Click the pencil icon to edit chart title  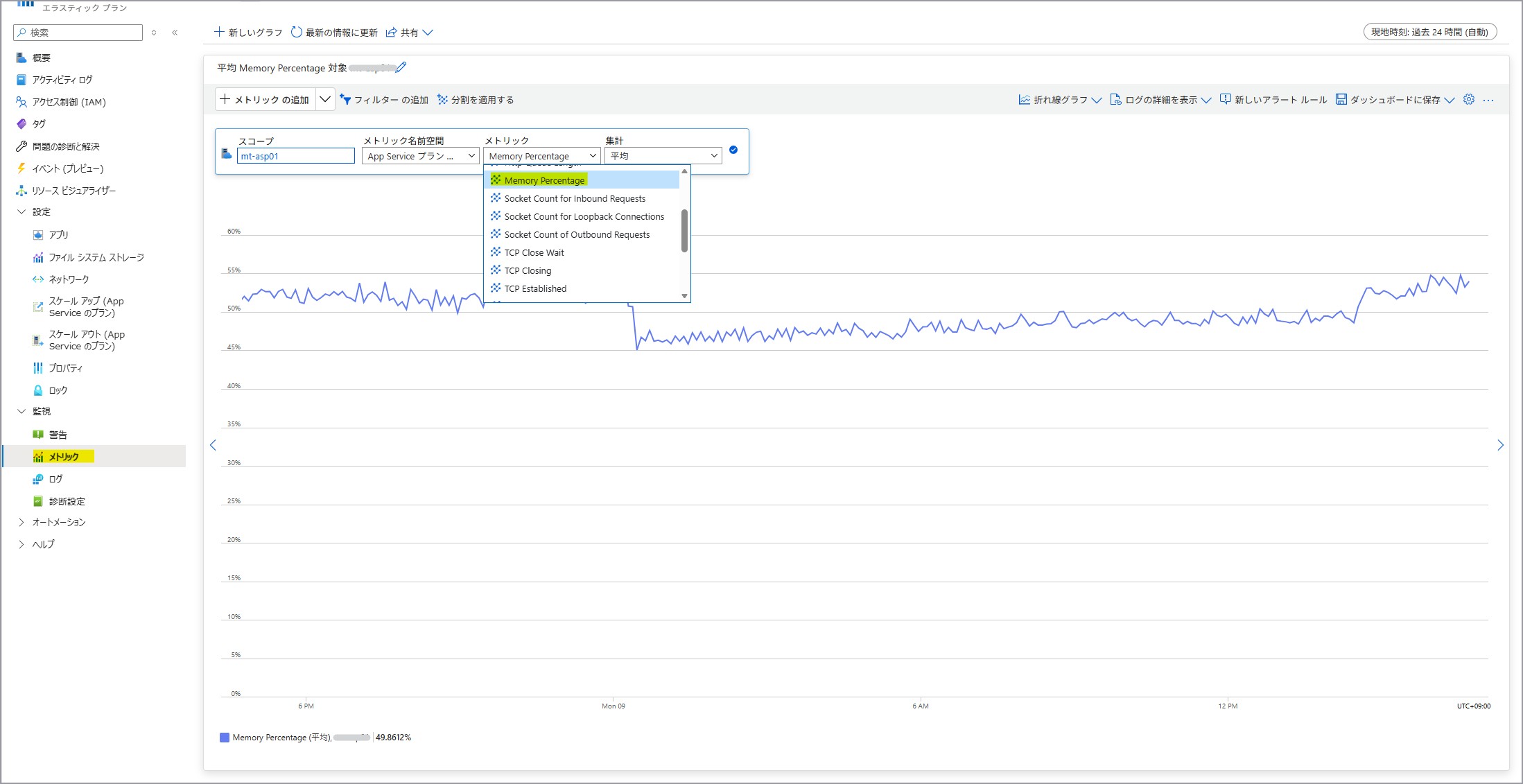pyautogui.click(x=401, y=67)
